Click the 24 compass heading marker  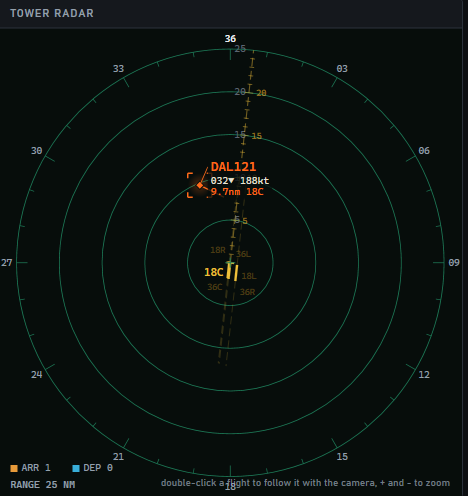37,375
